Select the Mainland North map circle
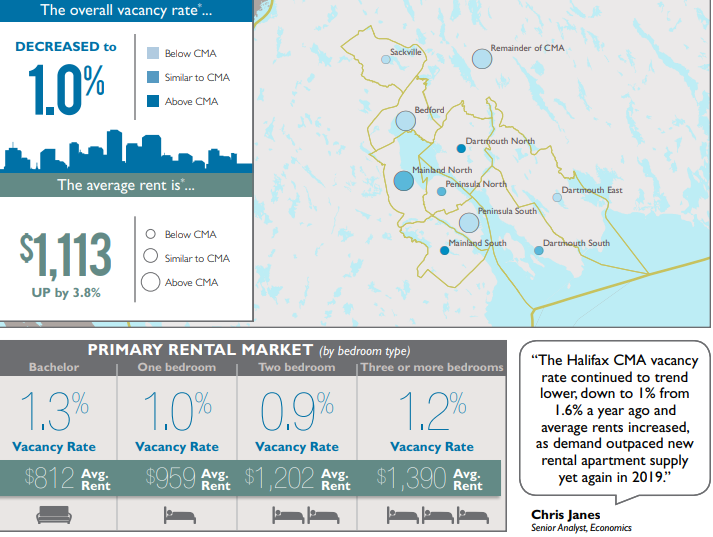Screen dimensions: 713x537 [x=403, y=181]
